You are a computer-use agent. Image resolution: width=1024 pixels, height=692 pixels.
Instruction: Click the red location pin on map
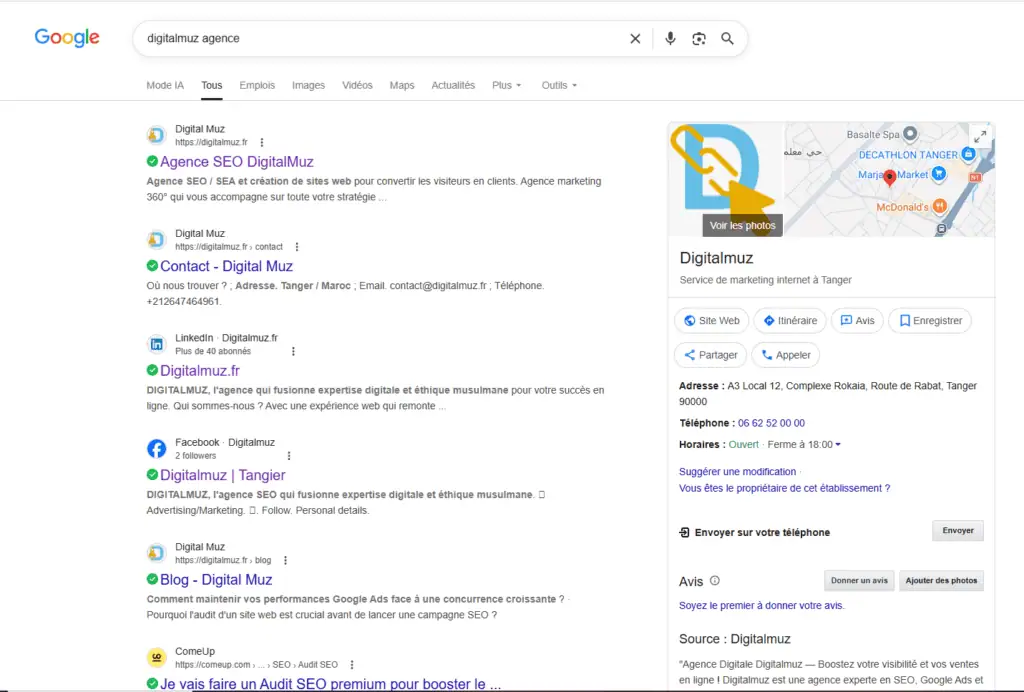[x=889, y=178]
